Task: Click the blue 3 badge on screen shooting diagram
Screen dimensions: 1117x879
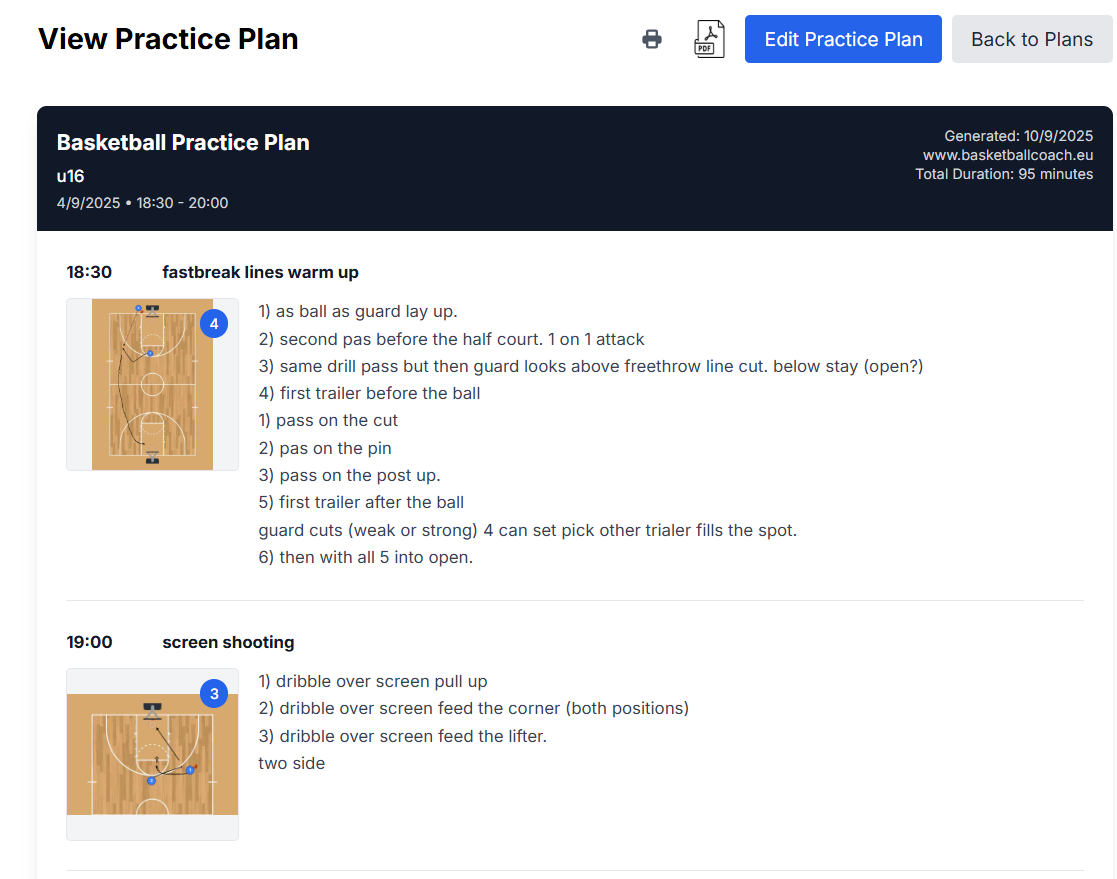Action: (x=214, y=693)
